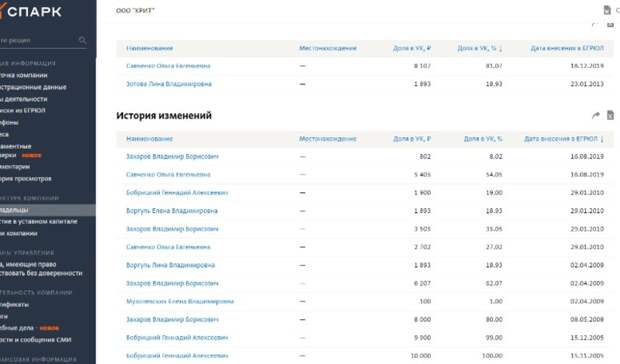Sort history by Дата внесения в ЕГРЮЛ
Image resolution: width=620 pixels, height=364 pixels.
(563, 139)
